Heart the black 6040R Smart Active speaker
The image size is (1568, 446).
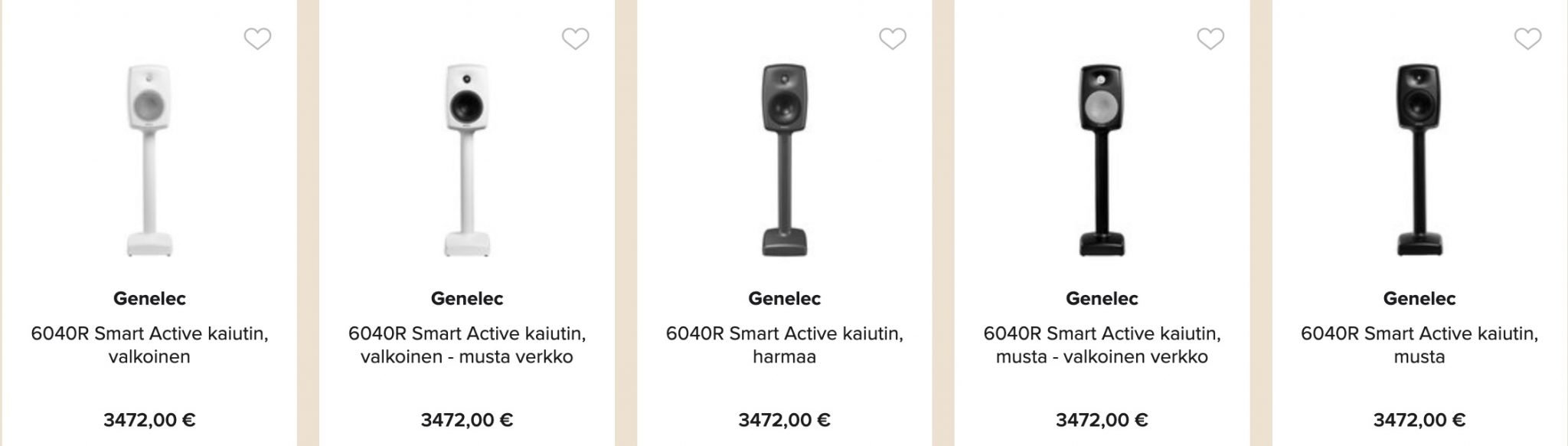(x=1528, y=38)
